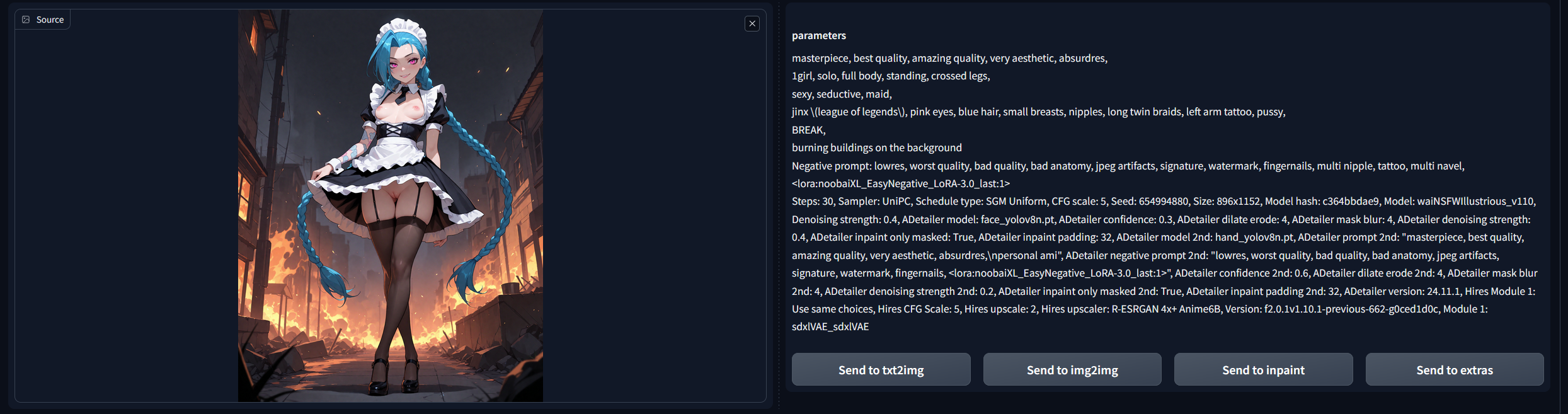Click the masterpiece, best quality prompt line
This screenshot has width=1568, height=414.
[x=949, y=58]
